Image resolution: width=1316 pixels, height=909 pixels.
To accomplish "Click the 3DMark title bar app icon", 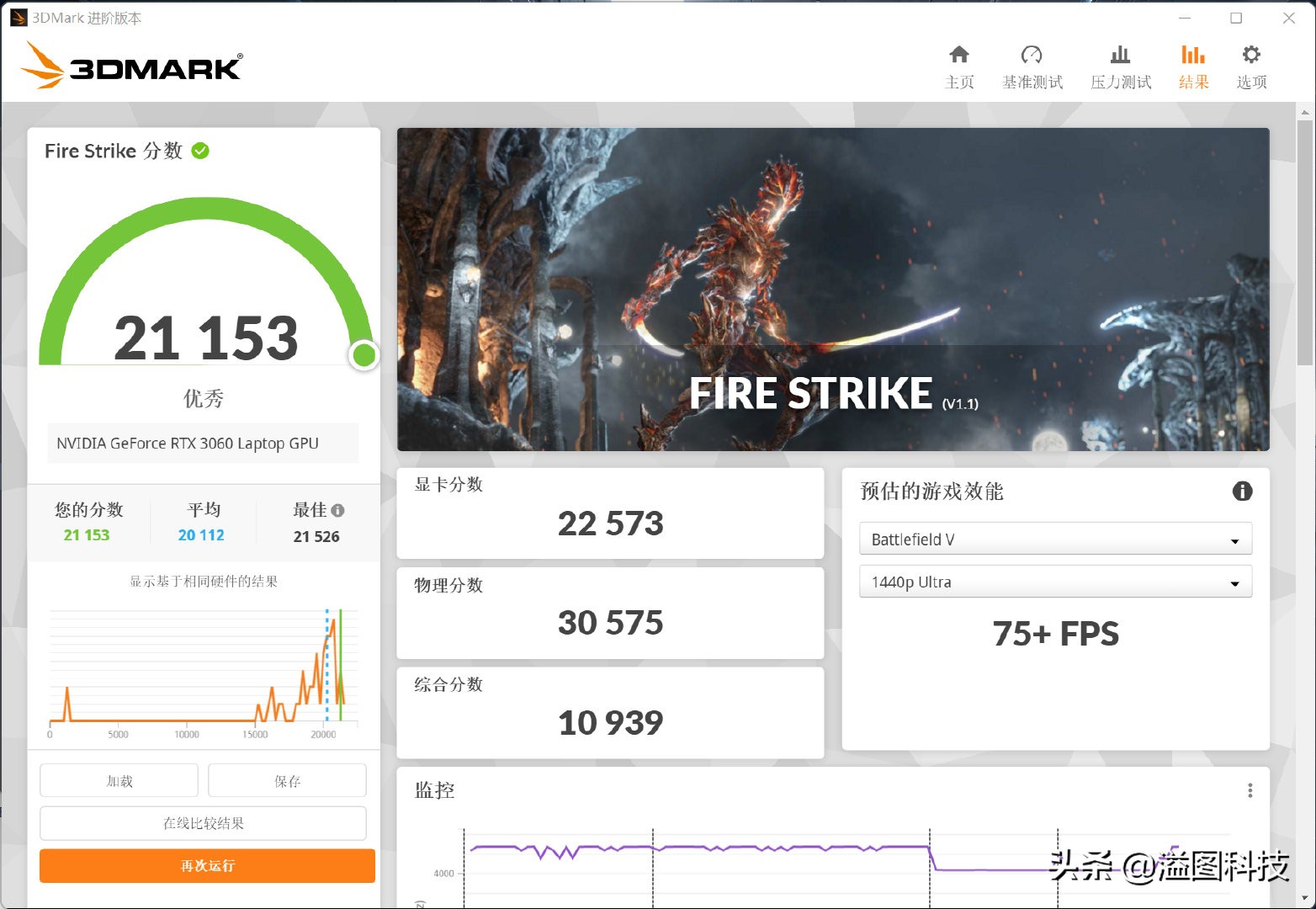I will [x=19, y=18].
